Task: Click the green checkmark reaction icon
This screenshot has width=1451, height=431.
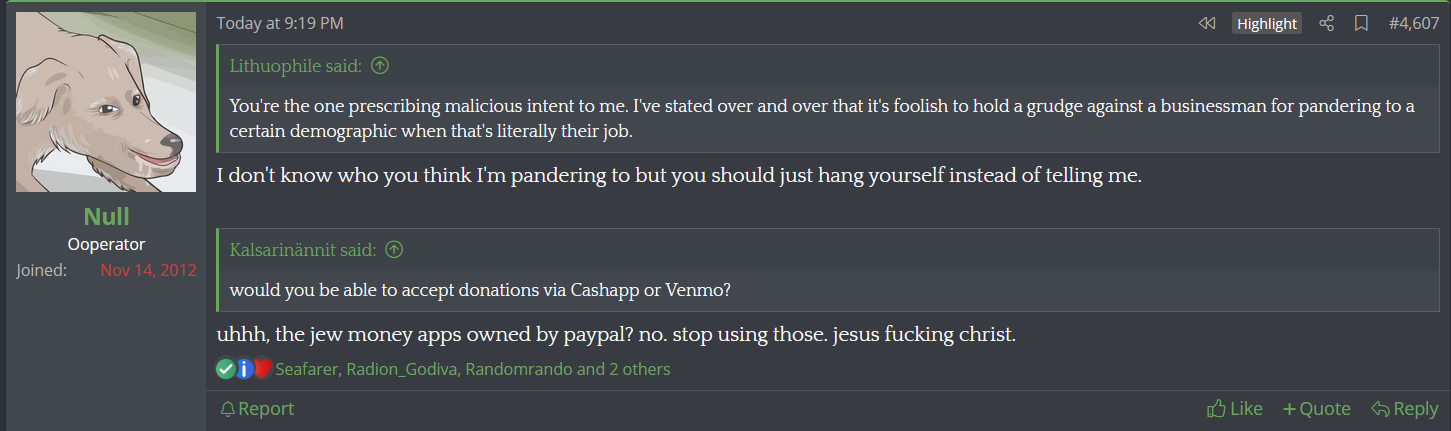Action: point(226,369)
